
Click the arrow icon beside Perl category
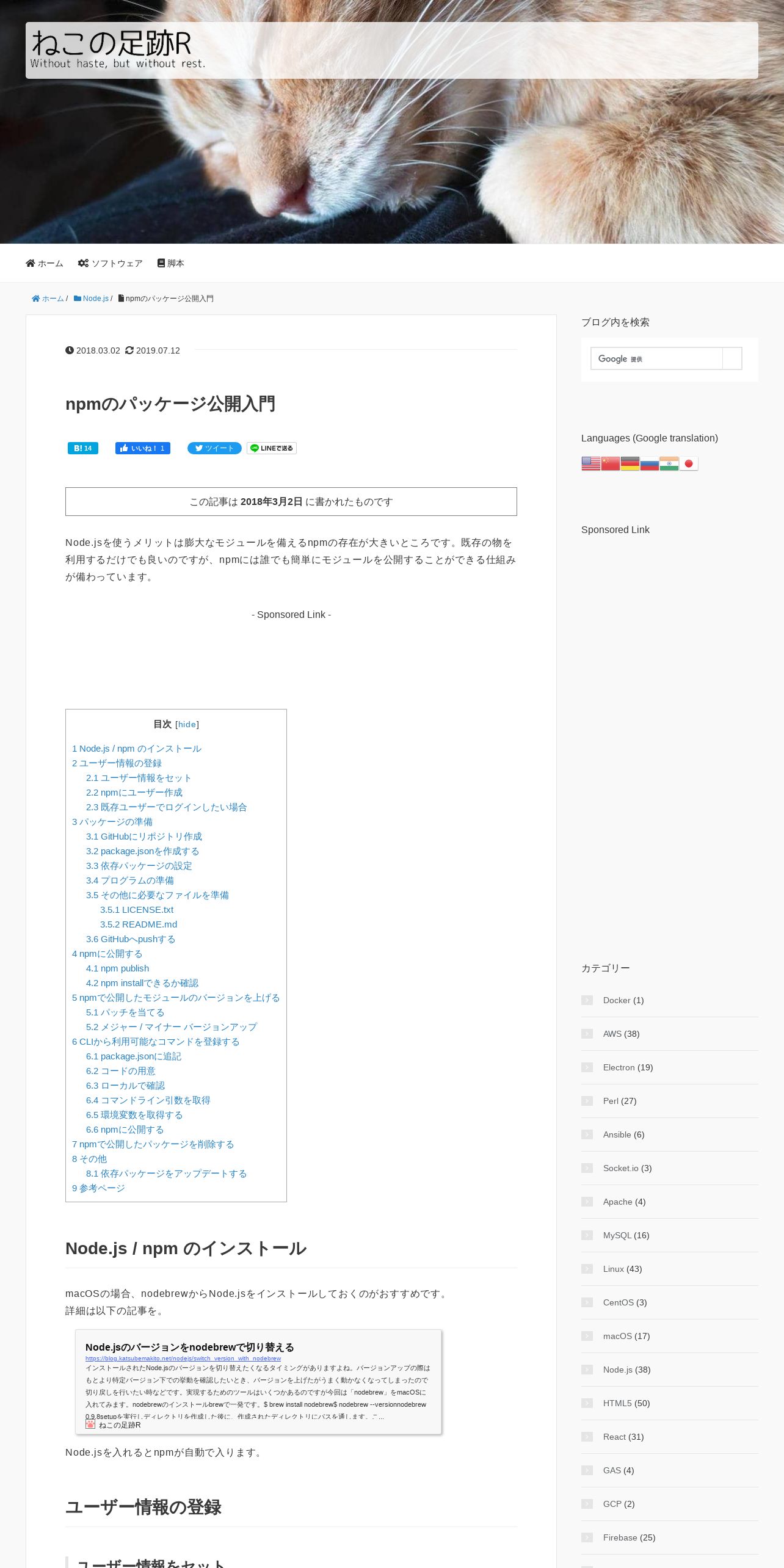coord(587,1101)
